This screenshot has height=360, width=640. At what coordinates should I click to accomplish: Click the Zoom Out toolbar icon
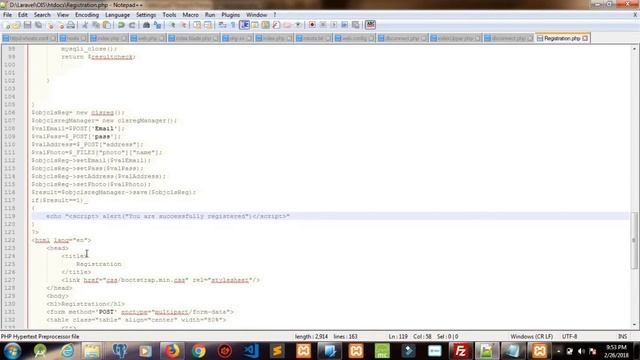click(183, 25)
